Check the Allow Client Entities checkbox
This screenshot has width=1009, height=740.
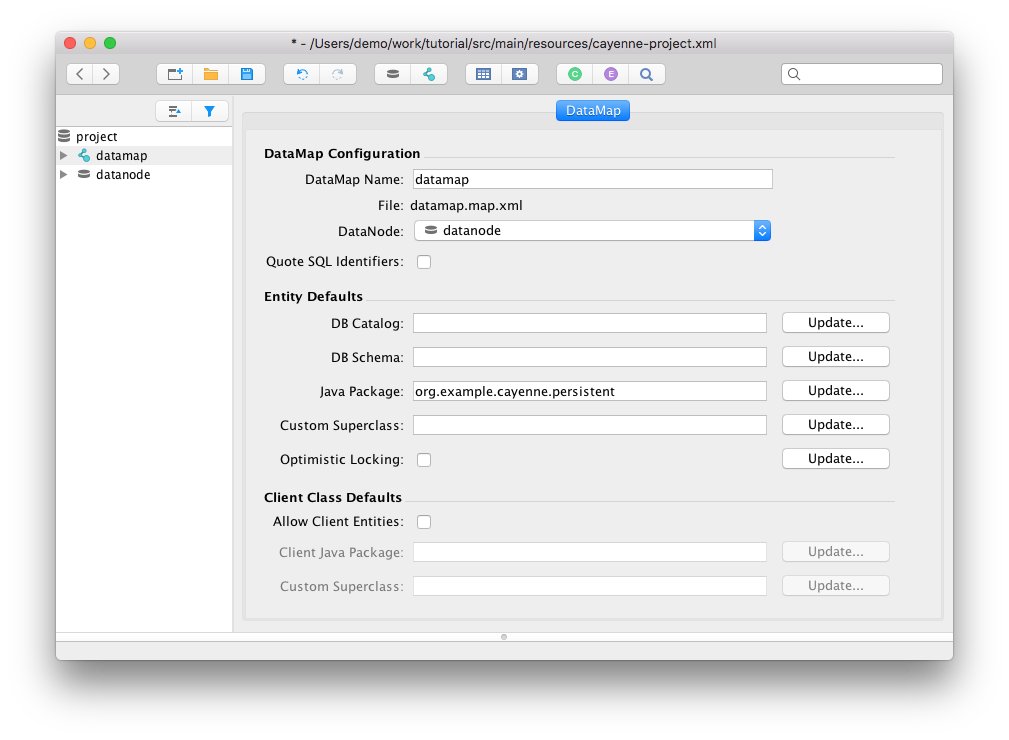point(424,522)
